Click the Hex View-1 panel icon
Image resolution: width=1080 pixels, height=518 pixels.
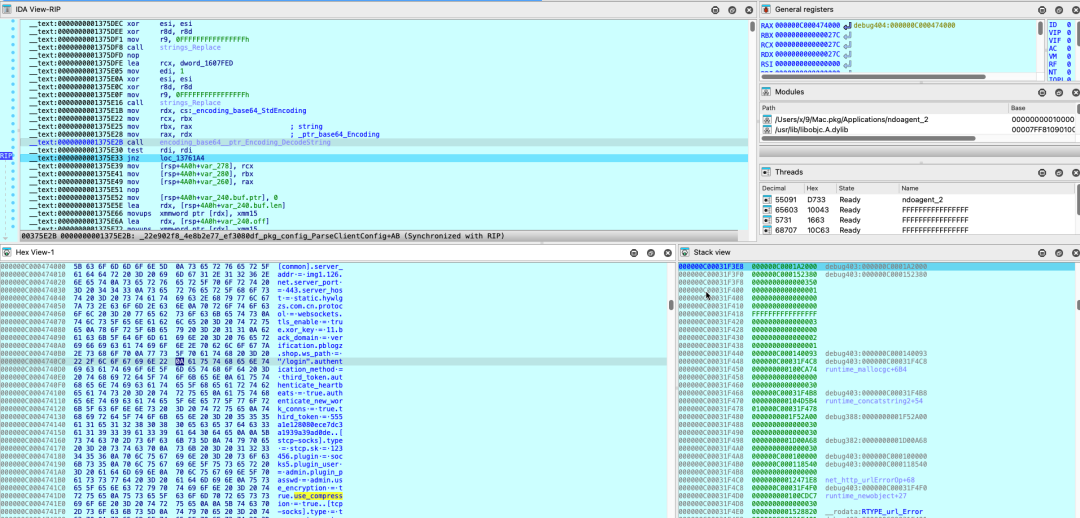[8, 252]
